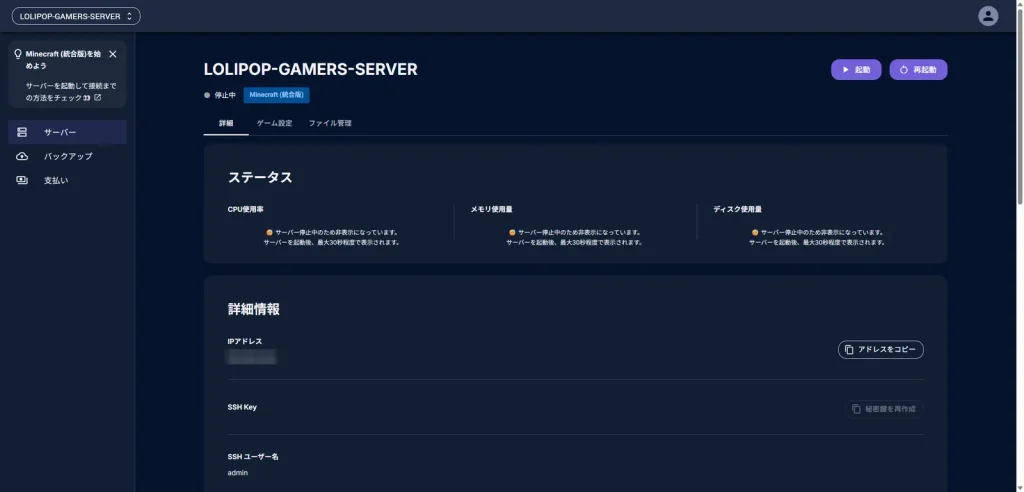Click the blurred IP address value
The image size is (1024, 492).
coord(251,357)
